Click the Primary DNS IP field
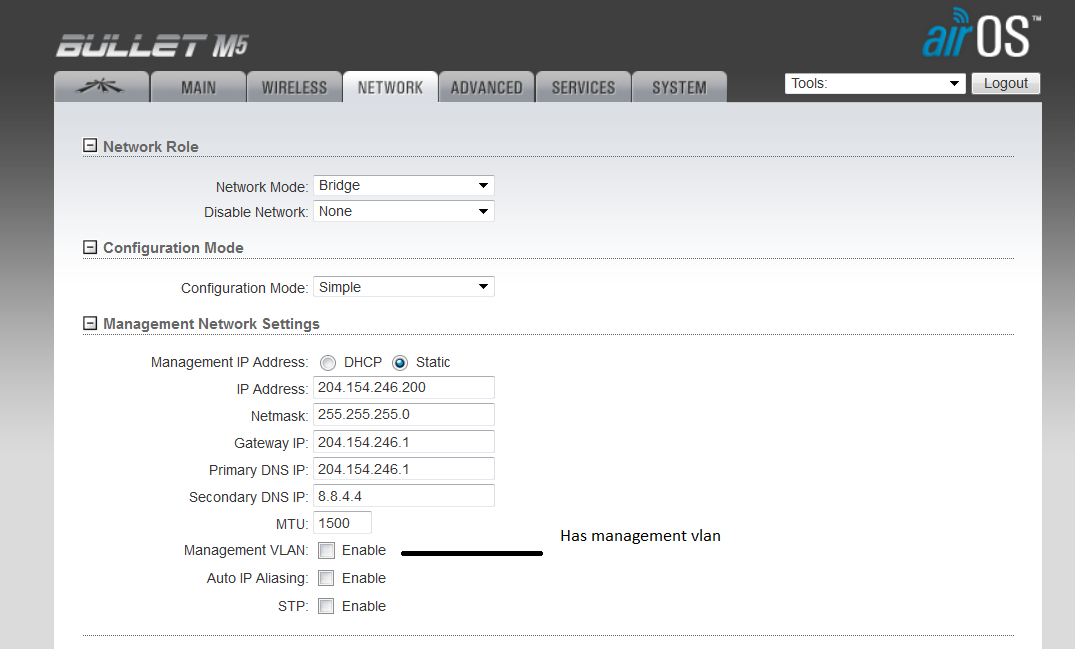 coord(404,469)
